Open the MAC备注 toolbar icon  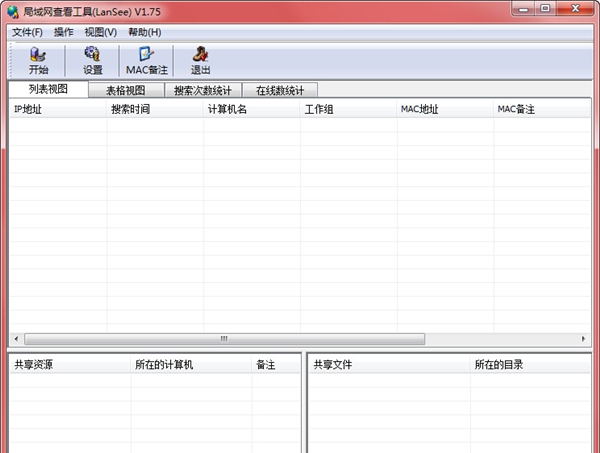point(147,60)
